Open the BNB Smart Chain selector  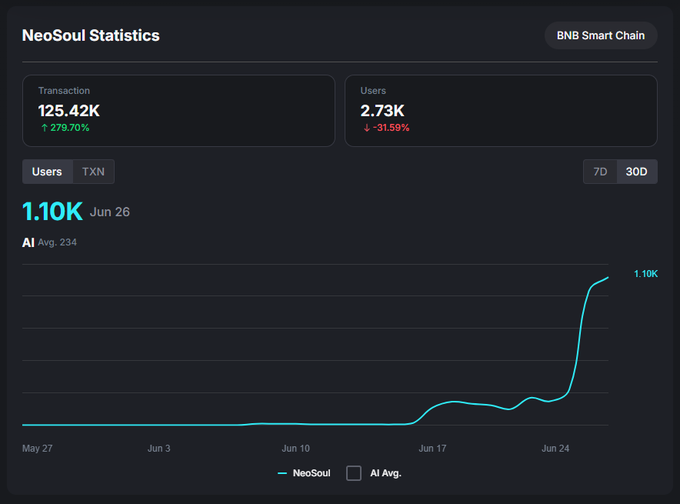coord(601,36)
